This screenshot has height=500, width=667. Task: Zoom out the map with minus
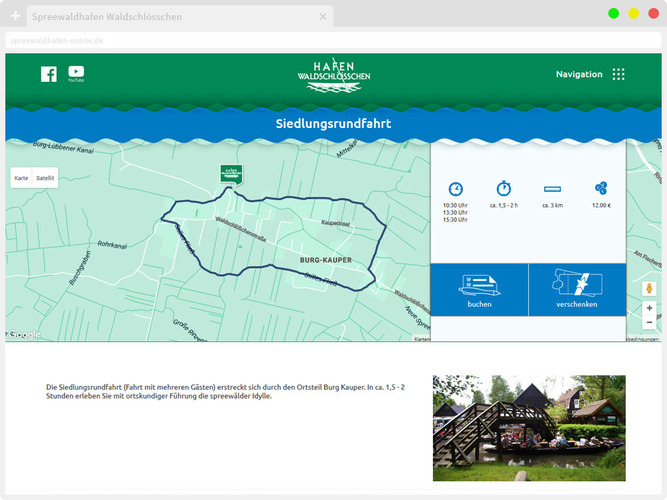pos(649,323)
